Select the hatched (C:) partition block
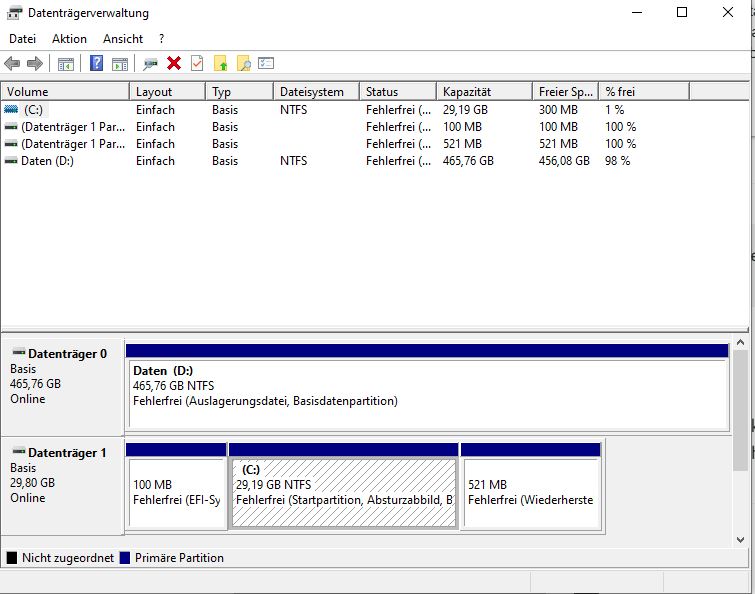Screen dimensions: 755x594 click(344, 486)
